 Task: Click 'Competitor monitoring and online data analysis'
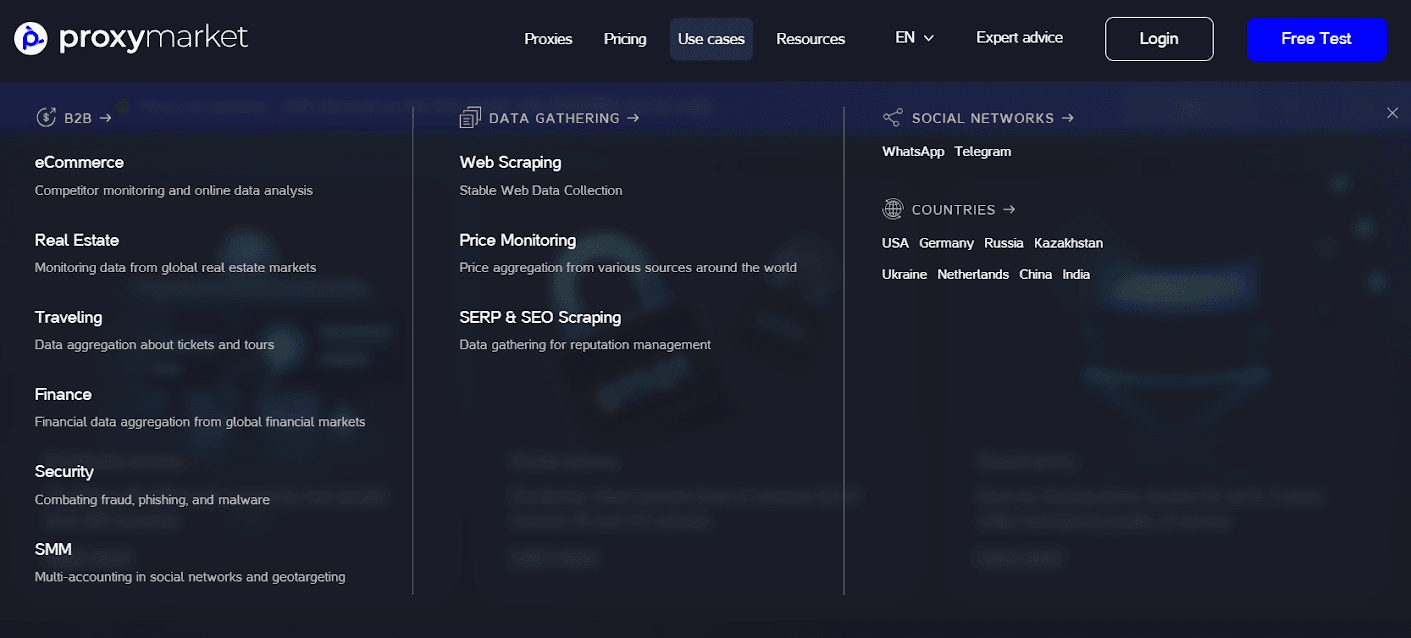pos(174,190)
